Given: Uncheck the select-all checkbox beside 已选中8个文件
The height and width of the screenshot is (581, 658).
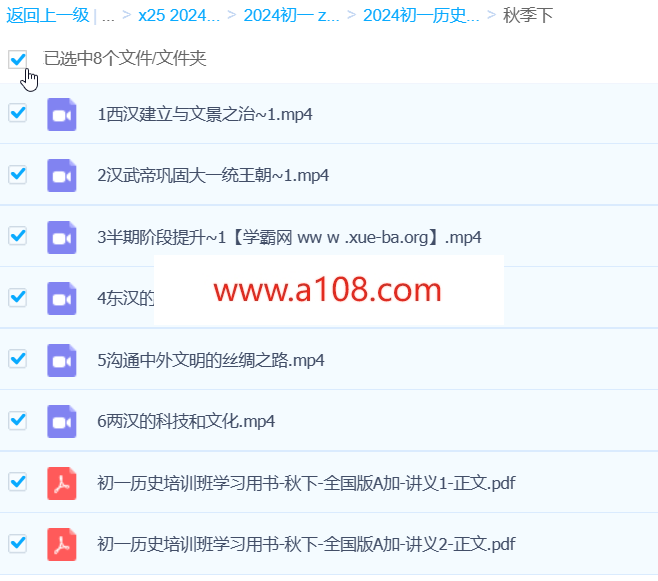Looking at the screenshot, I should 18,59.
